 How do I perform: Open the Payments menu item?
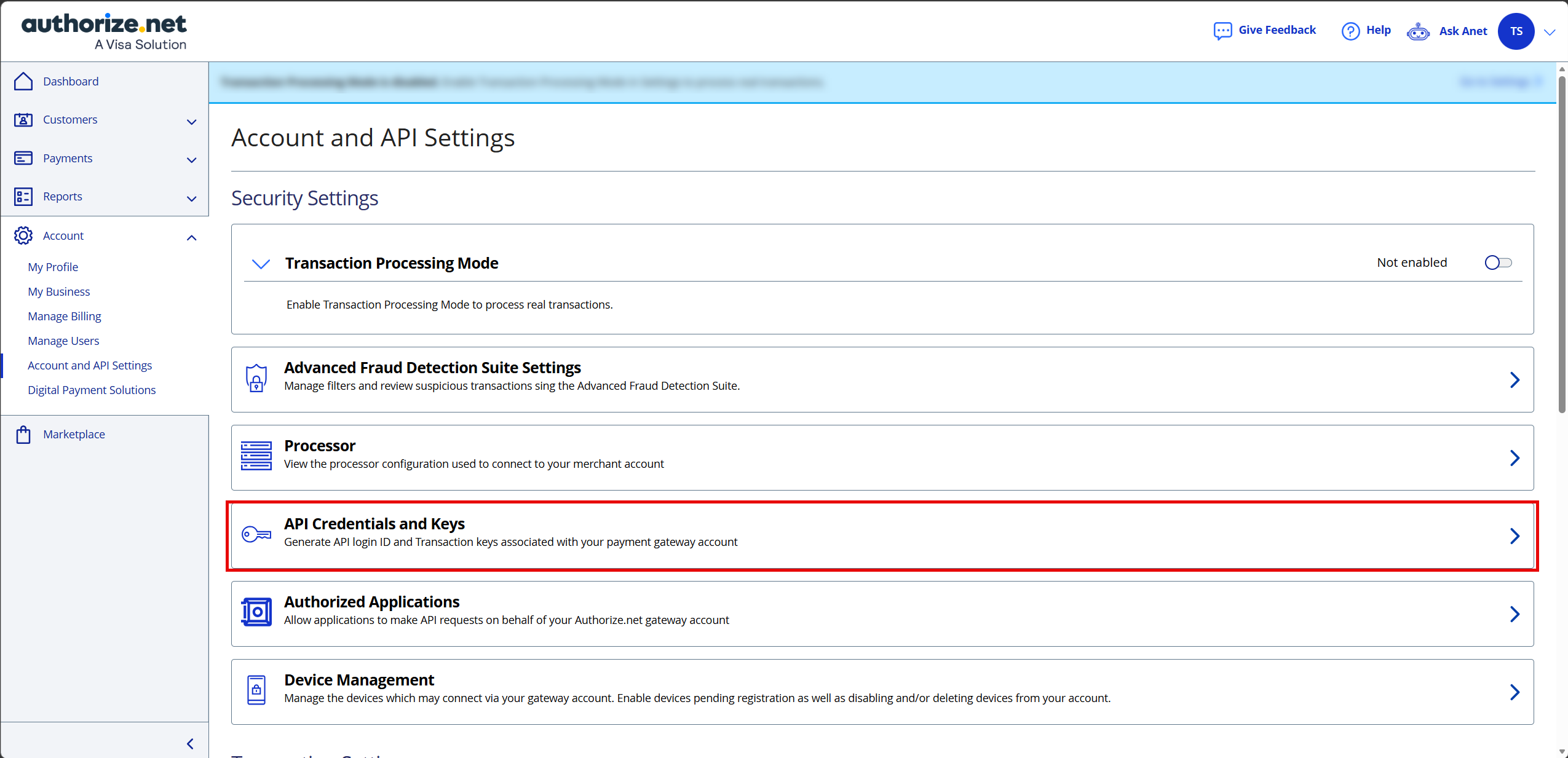(68, 158)
